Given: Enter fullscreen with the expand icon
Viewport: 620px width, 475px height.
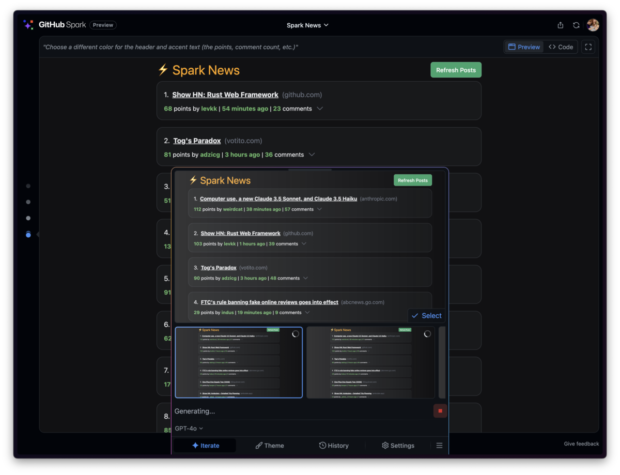Looking at the screenshot, I should pyautogui.click(x=588, y=47).
